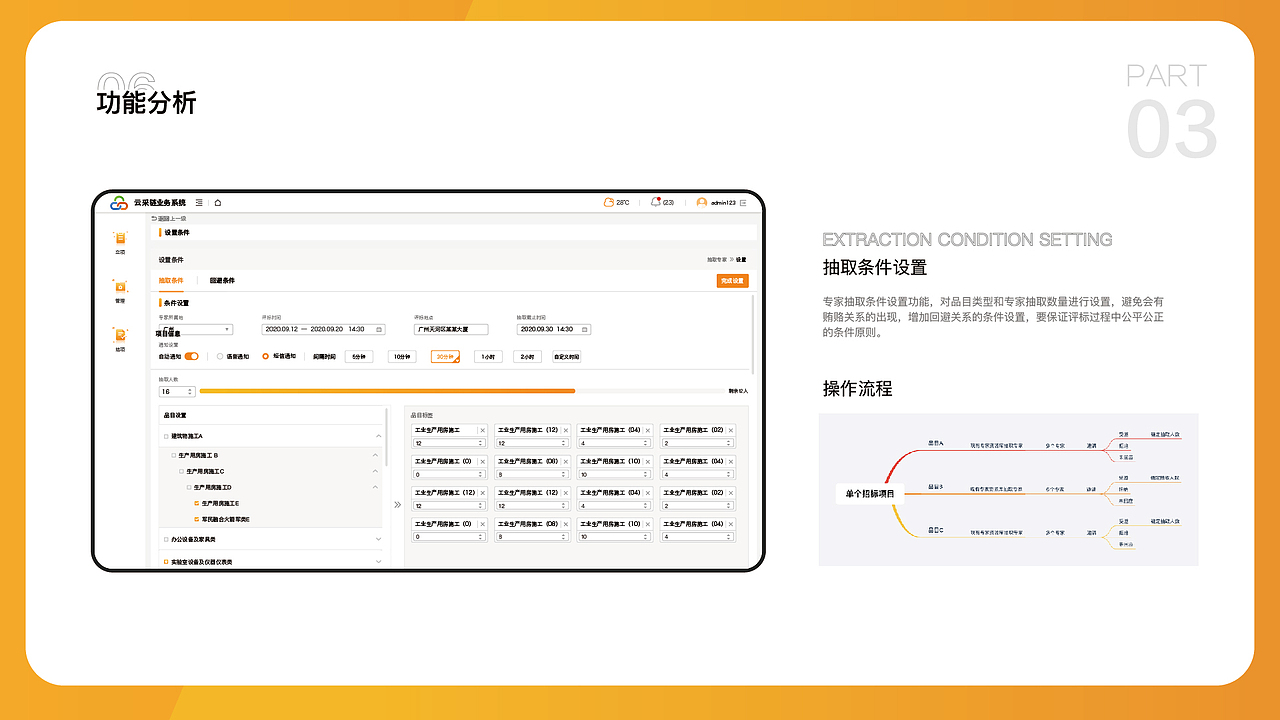Switch to the 抽取条件 tab
Image resolution: width=1280 pixels, height=720 pixels.
[x=171, y=281]
